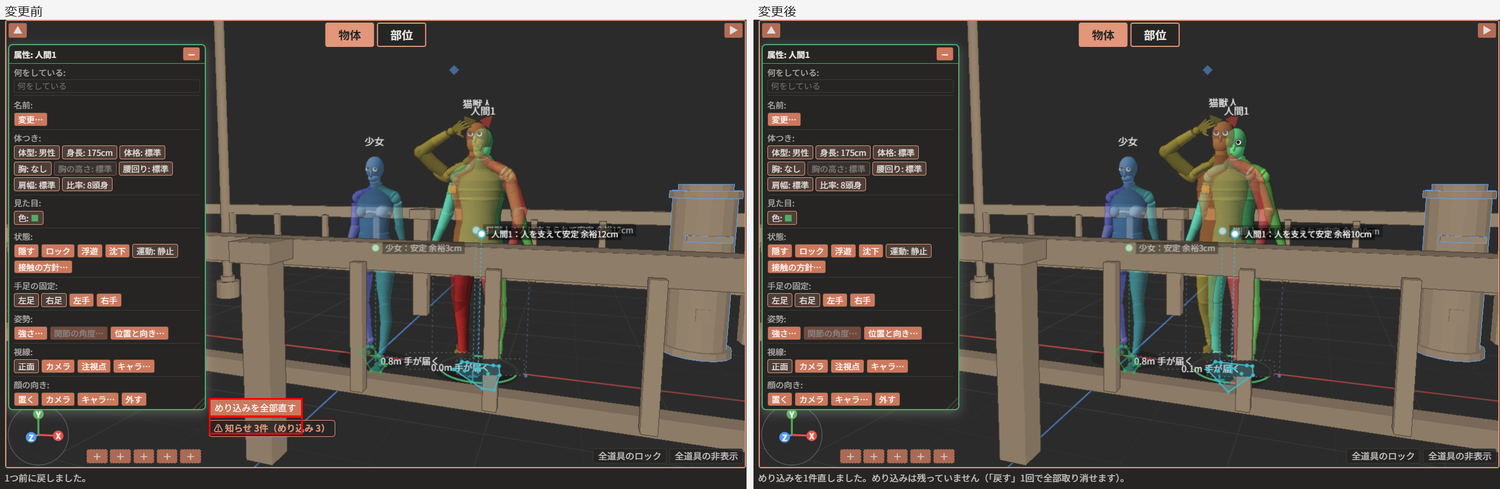This screenshot has width=1500, height=489.
Task: Open 肩幅: 標準 selector in 変更後 panel
Action: coord(790,185)
